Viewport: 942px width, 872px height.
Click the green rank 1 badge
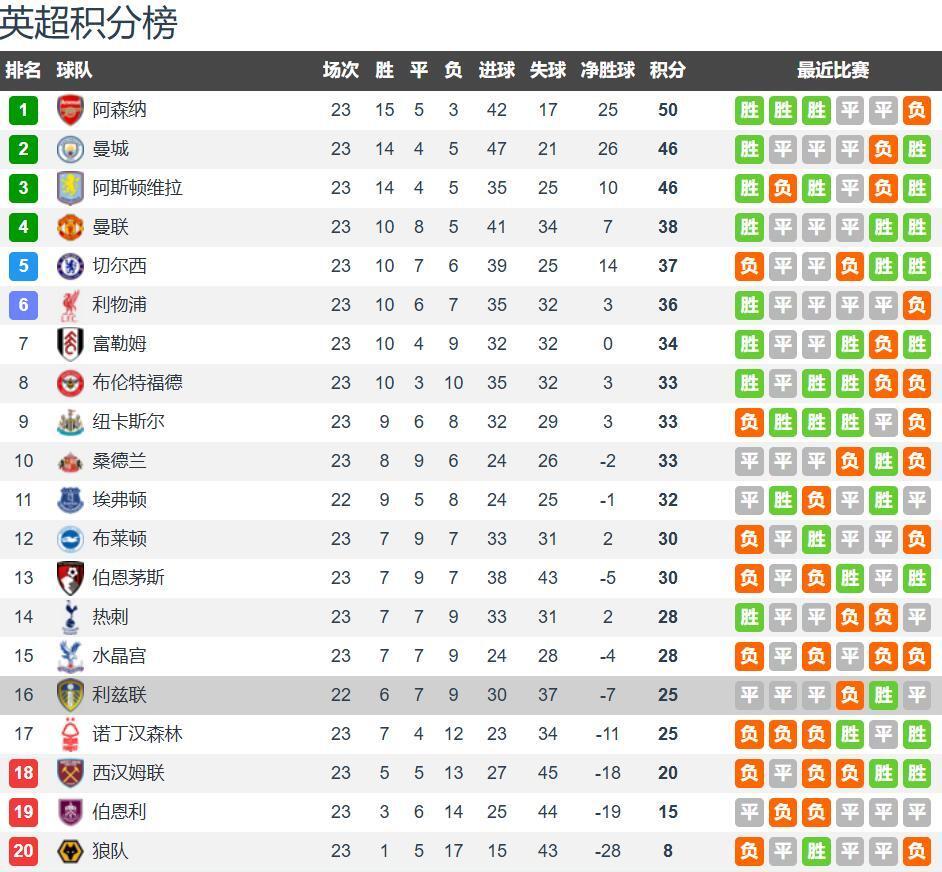[x=23, y=110]
